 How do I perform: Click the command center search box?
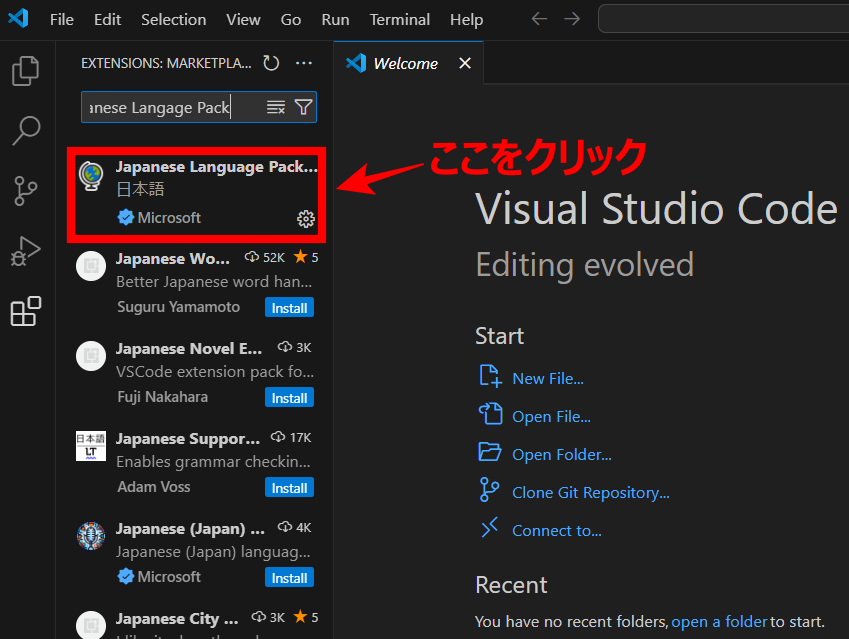pos(723,19)
